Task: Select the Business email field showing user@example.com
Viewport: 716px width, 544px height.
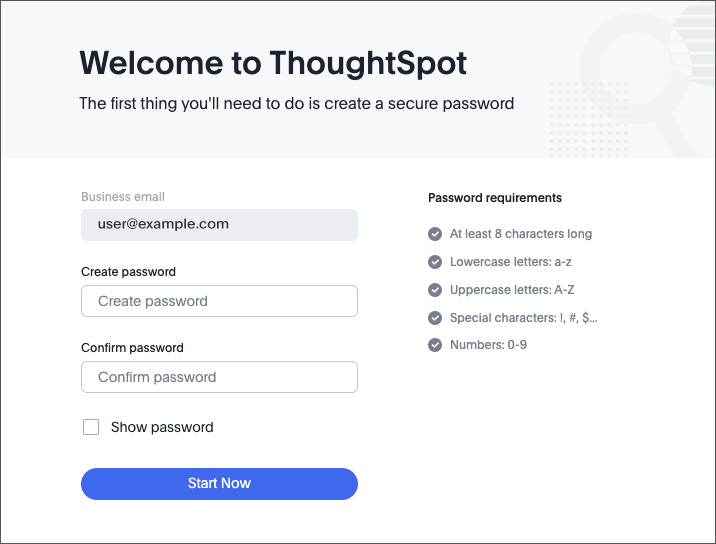Action: [x=219, y=225]
